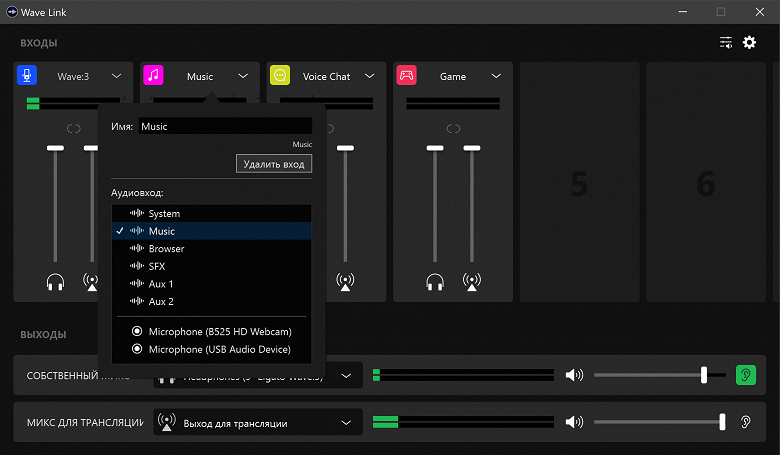The height and width of the screenshot is (455, 780).
Task: Select Microphone (USB Audio Device) option
Action: [213, 349]
